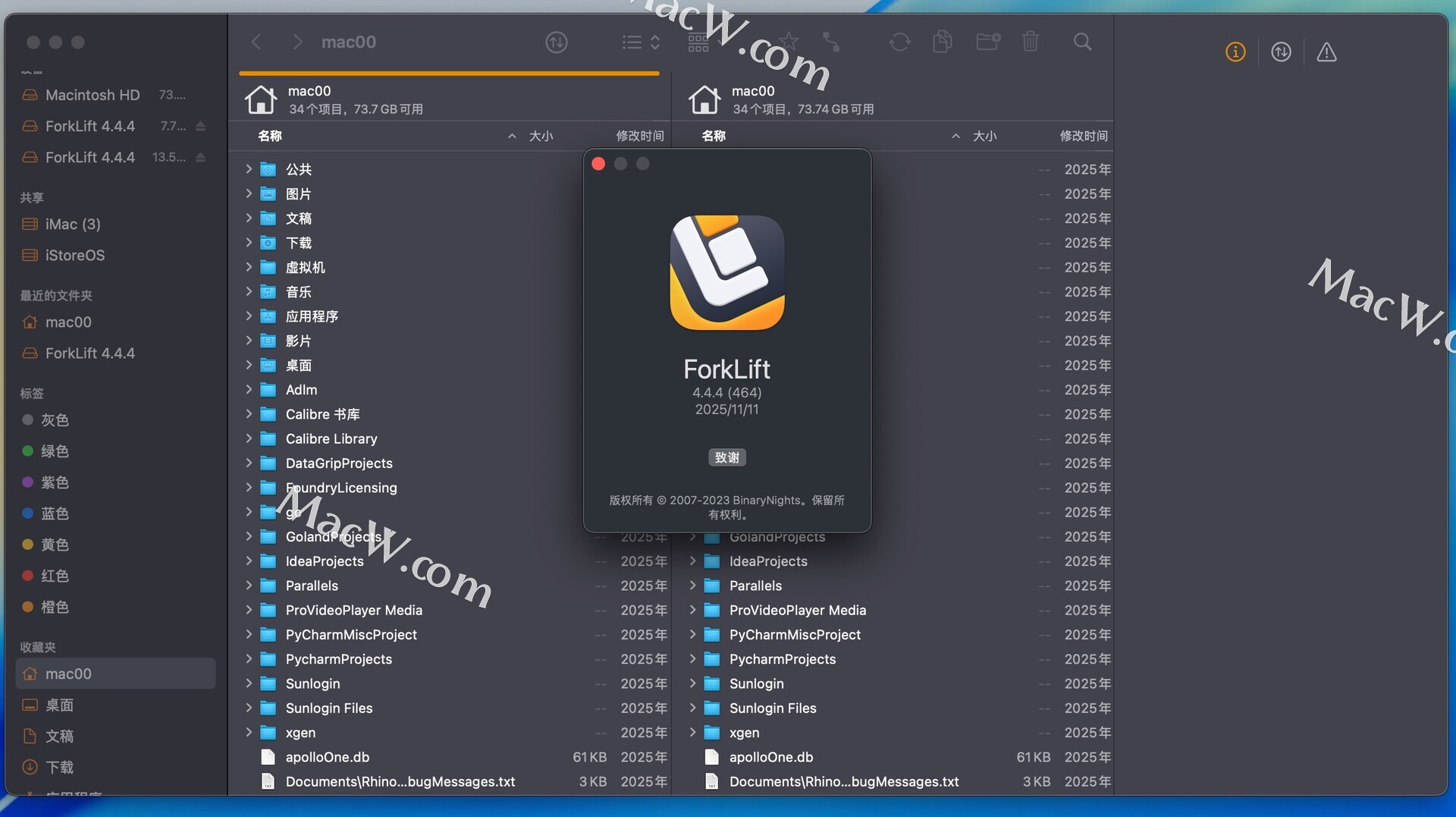1456x817 pixels.
Task: Expand the Parallels folder in right pane
Action: pos(692,586)
